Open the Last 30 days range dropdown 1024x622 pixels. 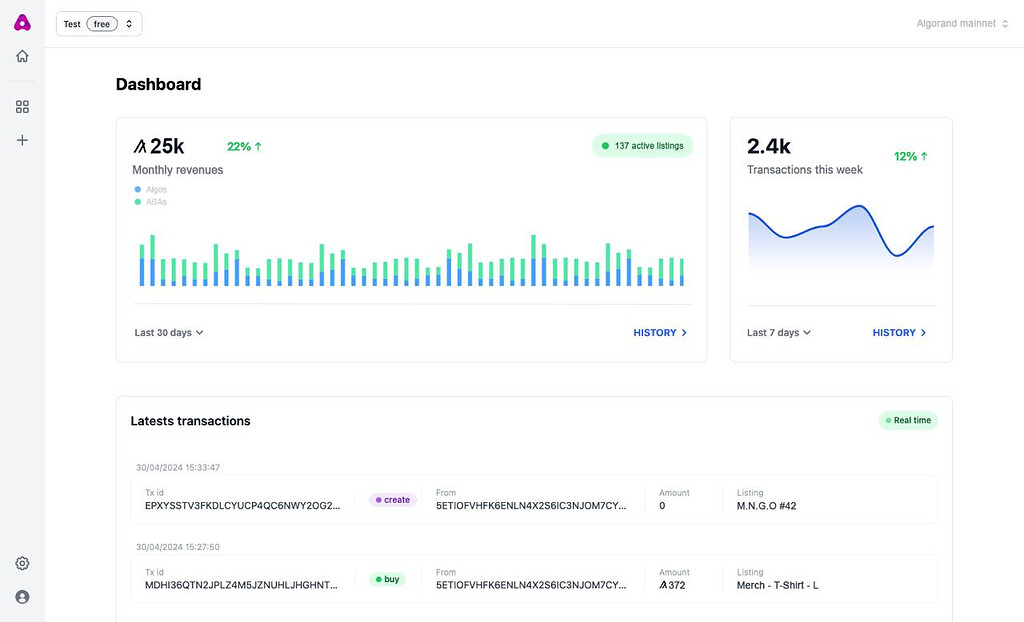(x=168, y=332)
